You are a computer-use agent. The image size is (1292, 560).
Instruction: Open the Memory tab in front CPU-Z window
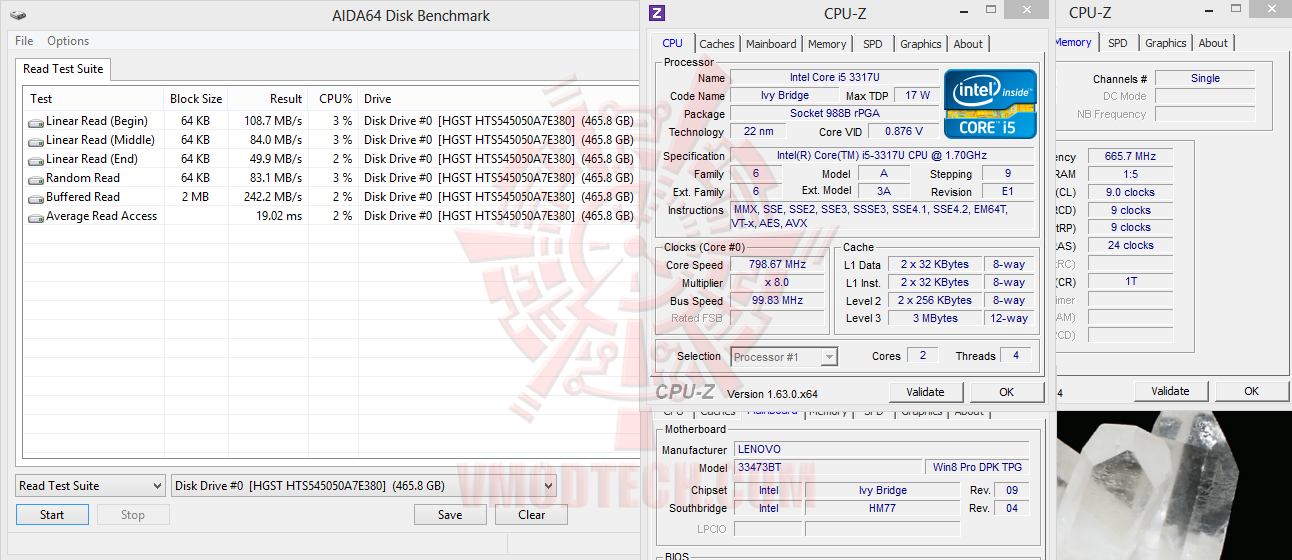click(827, 44)
